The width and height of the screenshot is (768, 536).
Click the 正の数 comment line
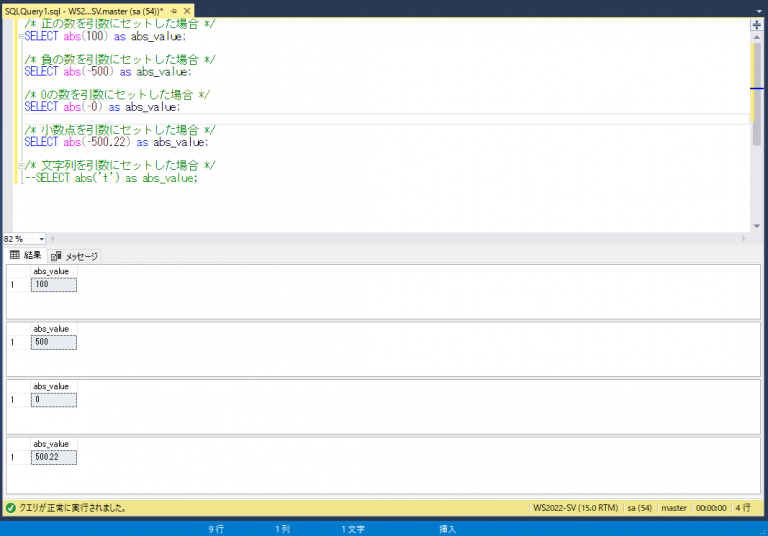click(x=120, y=24)
